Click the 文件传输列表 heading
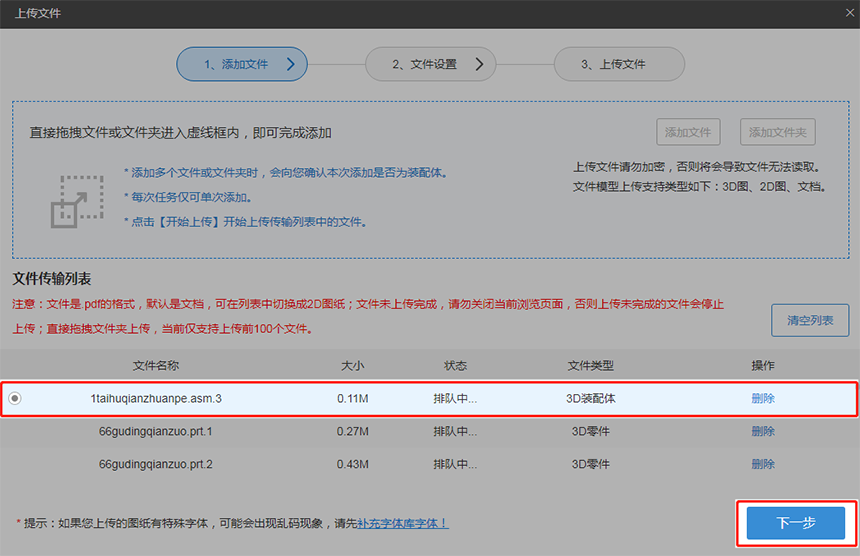This screenshot has width=860, height=556. (52, 279)
